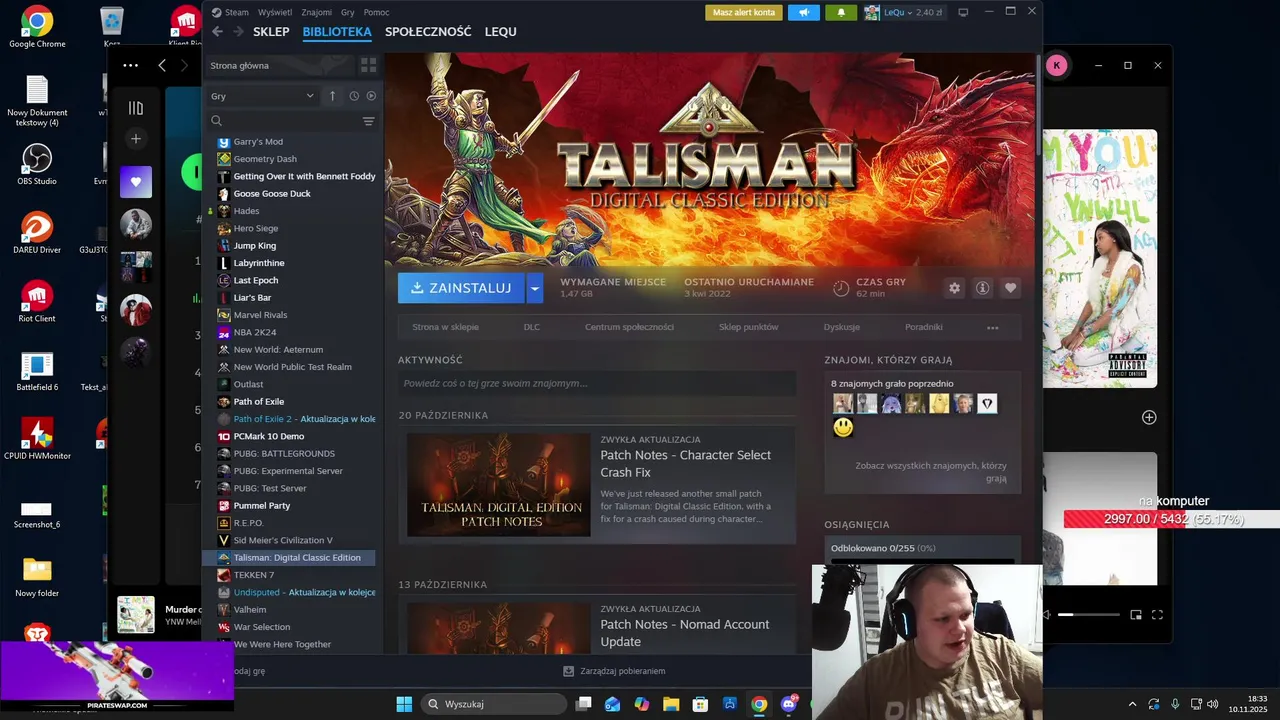
Task: Go to the SKLEP tab
Action: [x=271, y=32]
